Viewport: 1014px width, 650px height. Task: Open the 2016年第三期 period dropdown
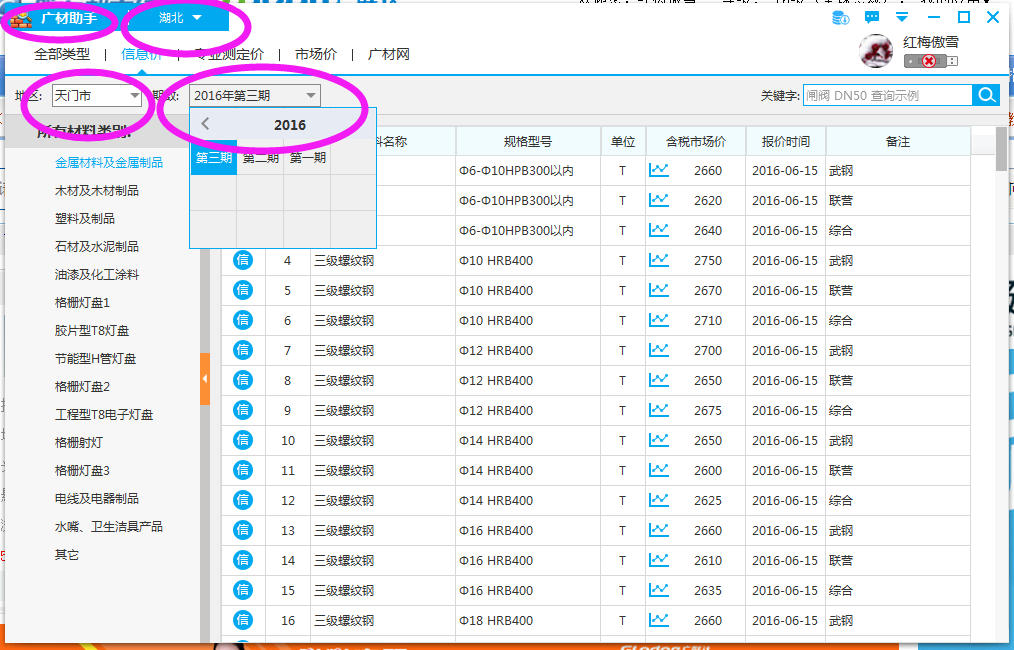255,96
